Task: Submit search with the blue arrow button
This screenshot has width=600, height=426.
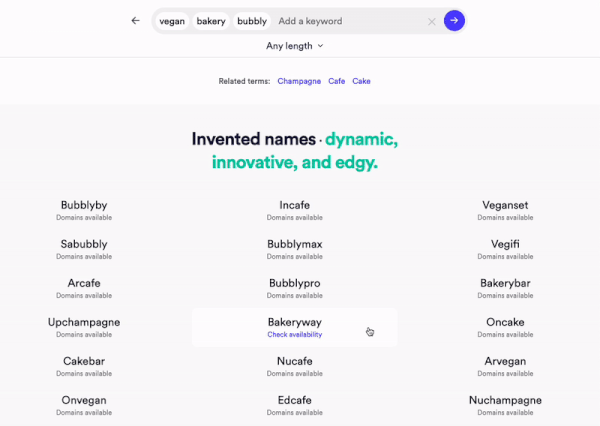Action: (454, 21)
